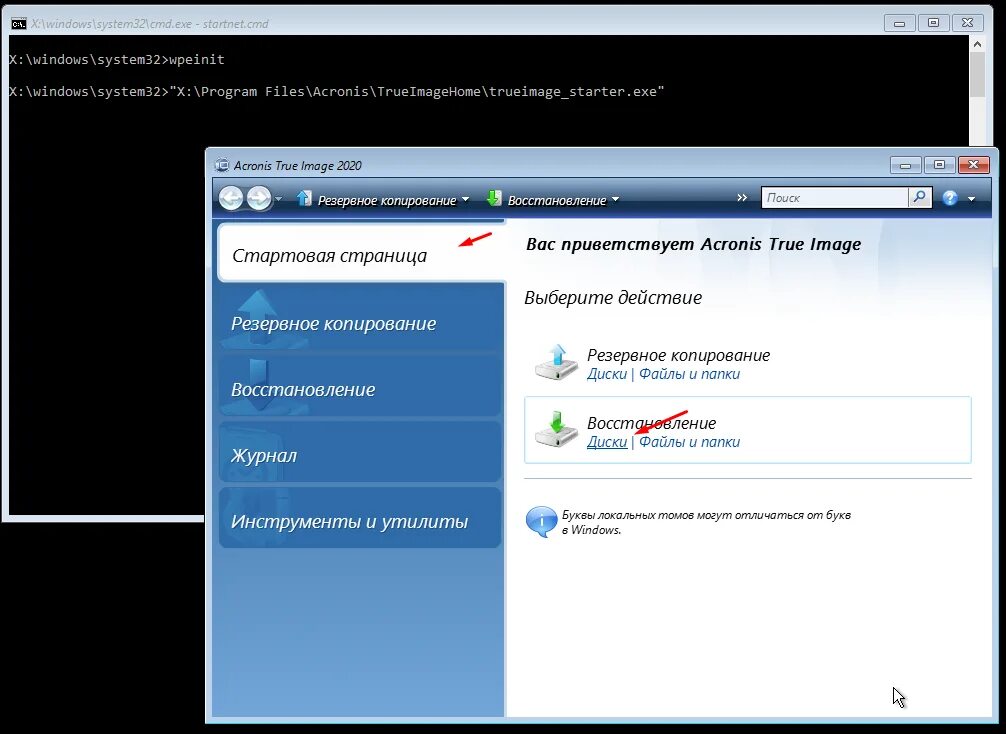This screenshot has width=1006, height=734.
Task: Click Файлы и папки under Восстановление
Action: pyautogui.click(x=689, y=442)
